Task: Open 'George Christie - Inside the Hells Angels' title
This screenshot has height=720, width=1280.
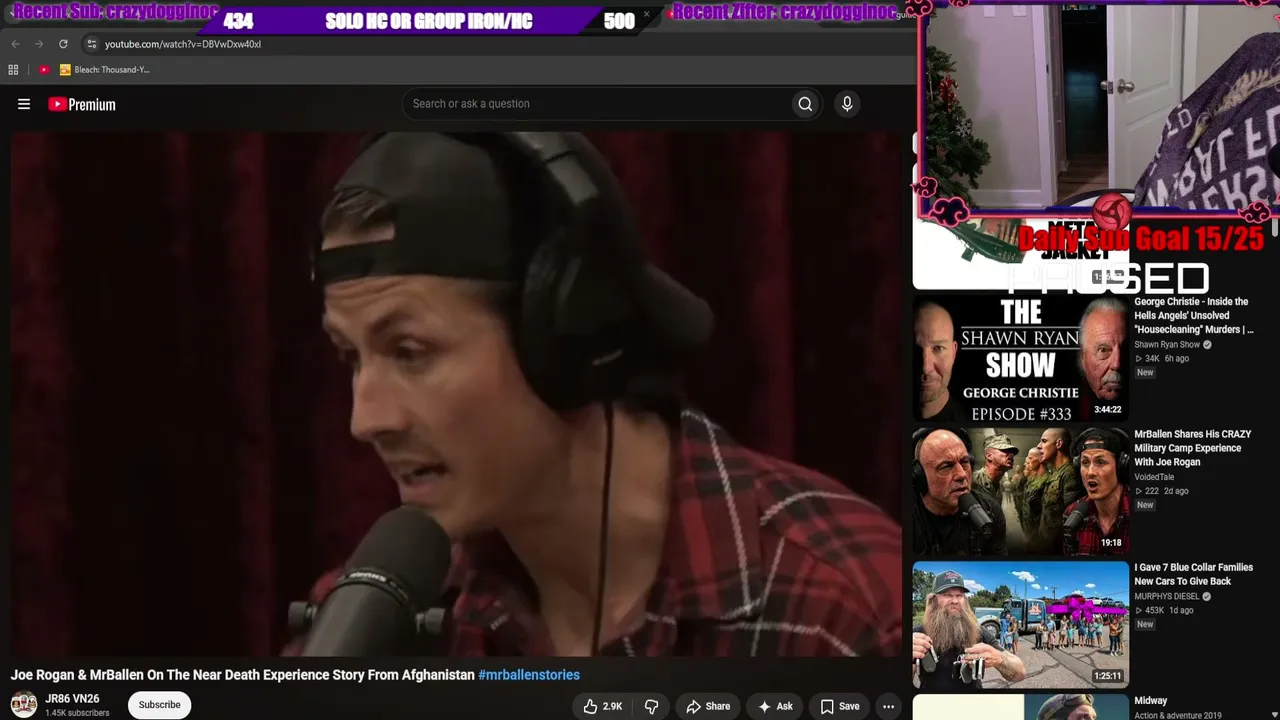Action: (1193, 315)
